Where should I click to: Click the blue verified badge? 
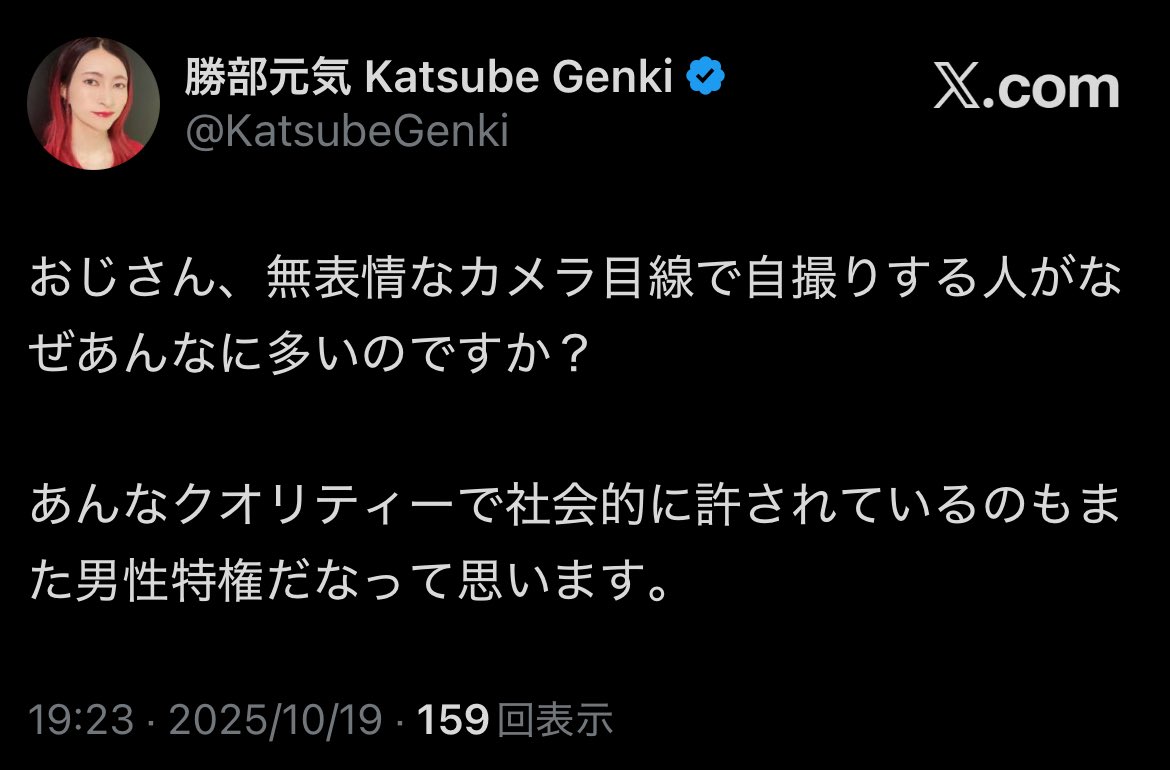click(x=705, y=78)
